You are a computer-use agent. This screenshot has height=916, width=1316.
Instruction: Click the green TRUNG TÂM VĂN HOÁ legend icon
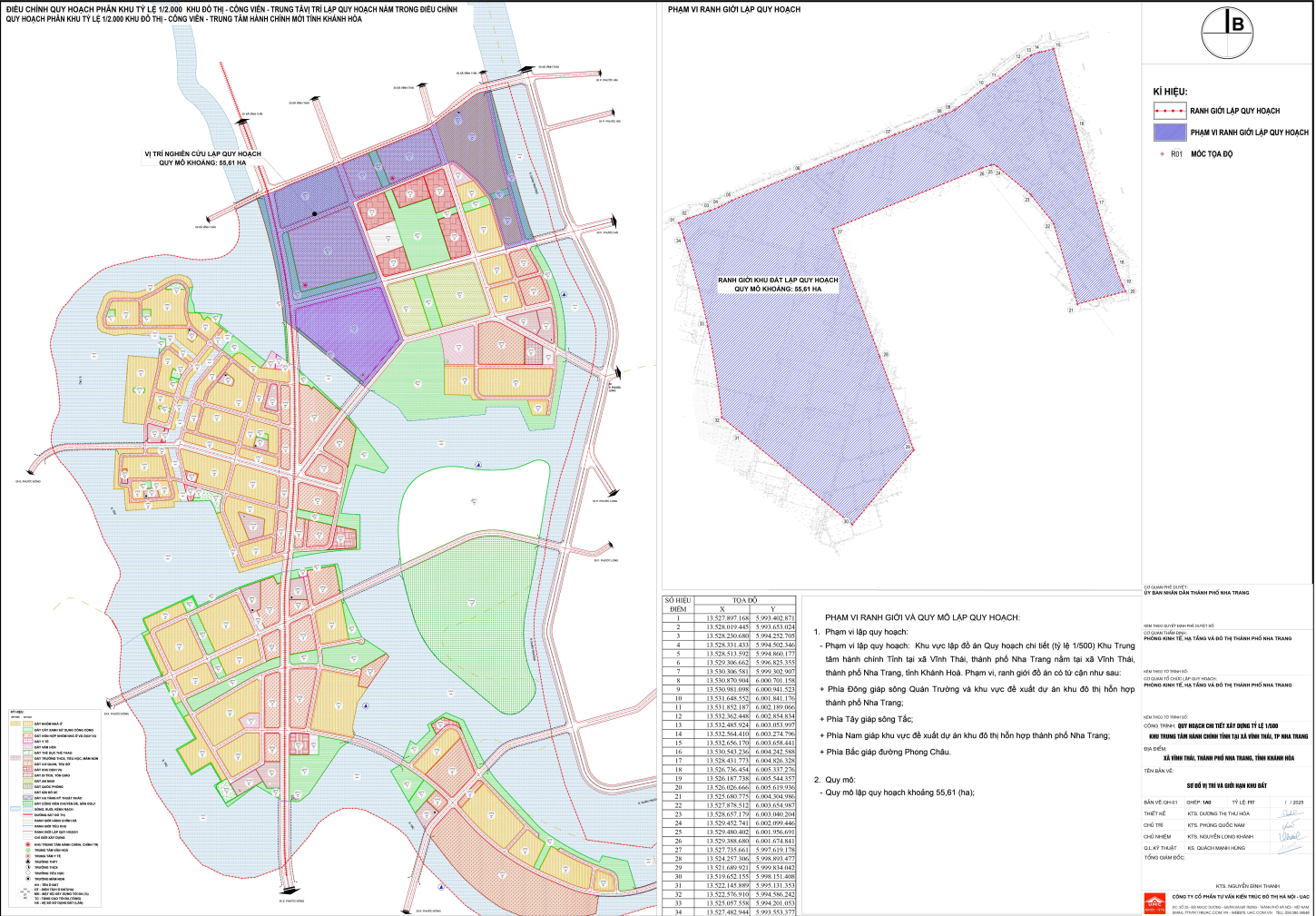click(x=28, y=851)
